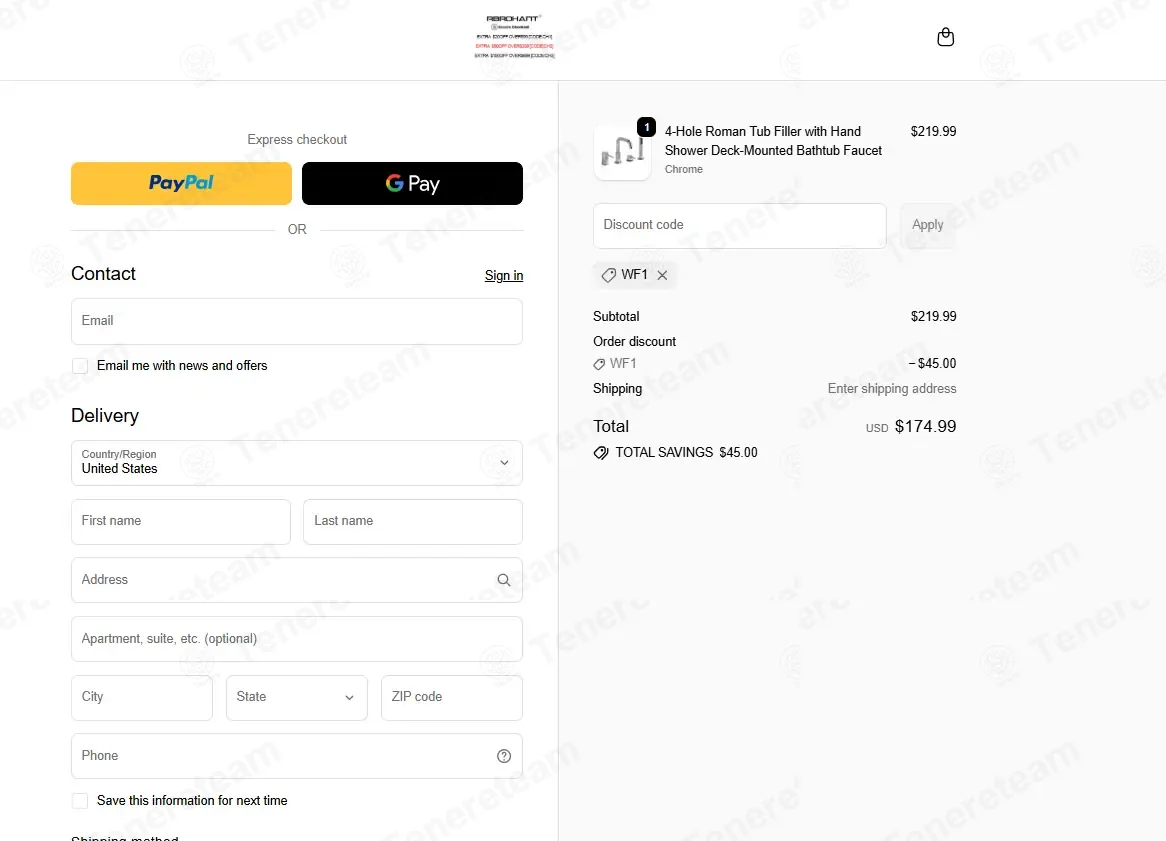The width and height of the screenshot is (1166, 841).
Task: Expand the State dropdown
Action: tap(297, 697)
